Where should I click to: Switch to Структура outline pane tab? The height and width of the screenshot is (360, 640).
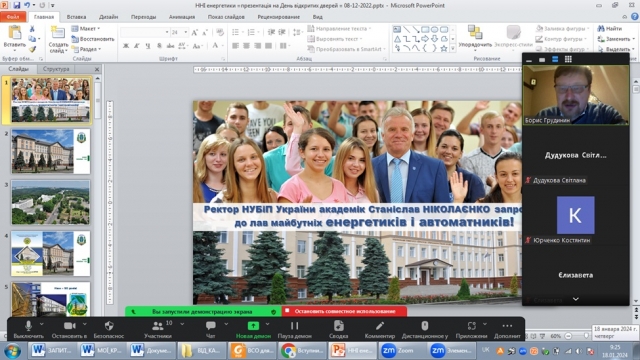click(x=56, y=69)
